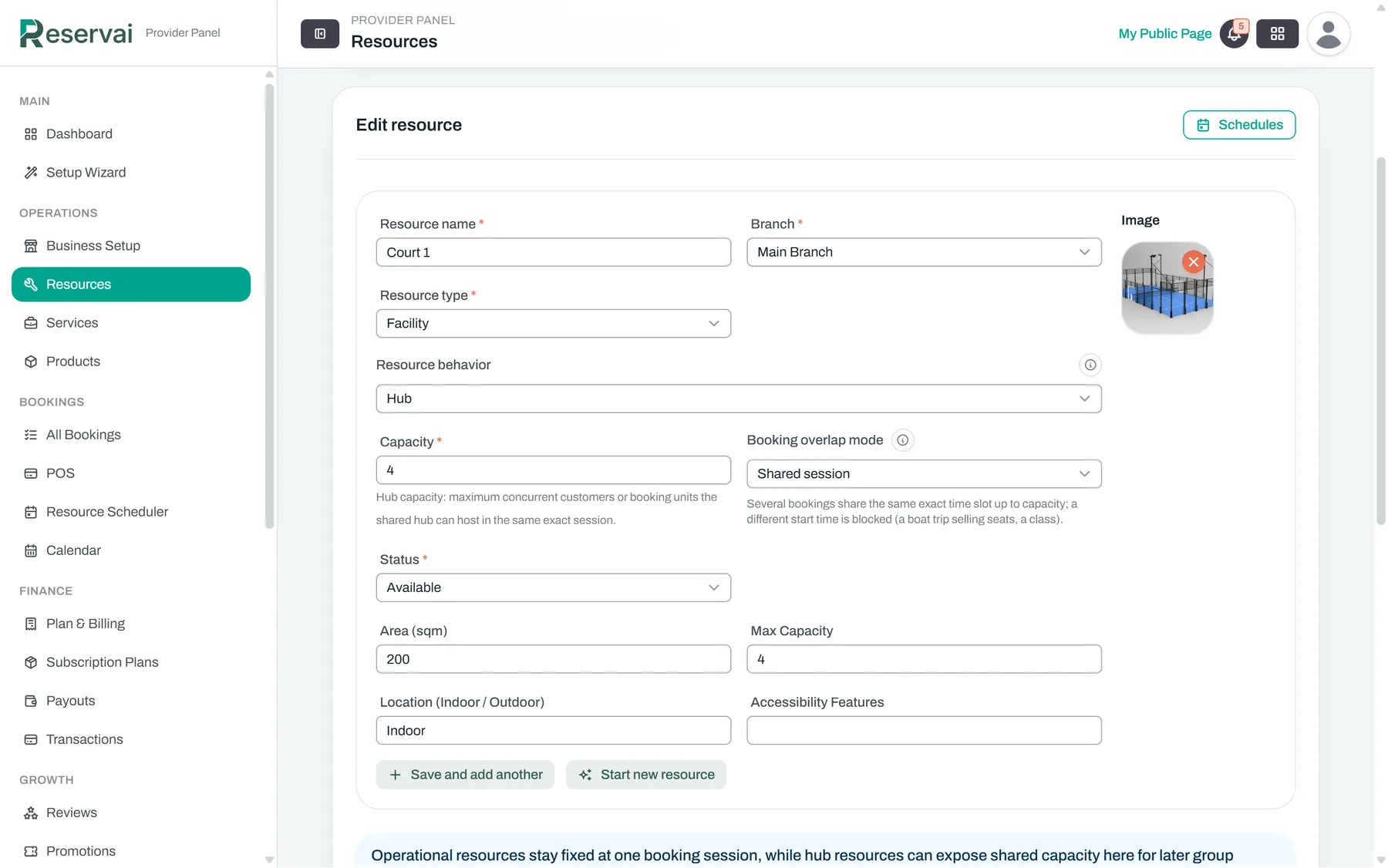Open the Calendar page
Image resolution: width=1388 pixels, height=868 pixels.
[x=131, y=550]
